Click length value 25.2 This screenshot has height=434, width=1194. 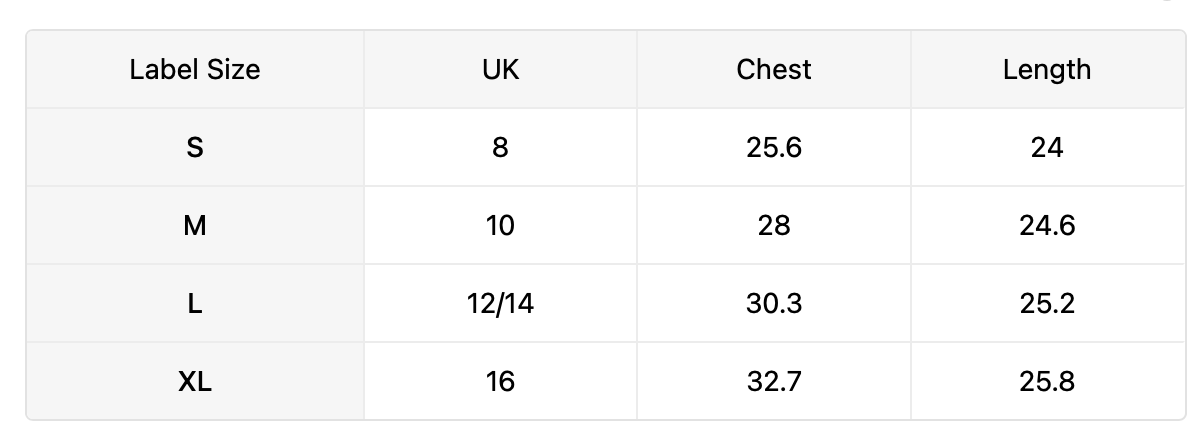[1047, 303]
